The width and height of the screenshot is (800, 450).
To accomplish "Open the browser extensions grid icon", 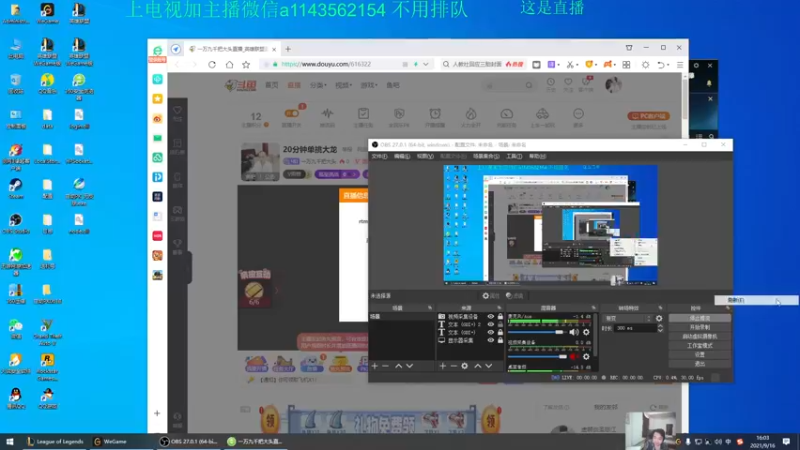I will click(x=626, y=65).
